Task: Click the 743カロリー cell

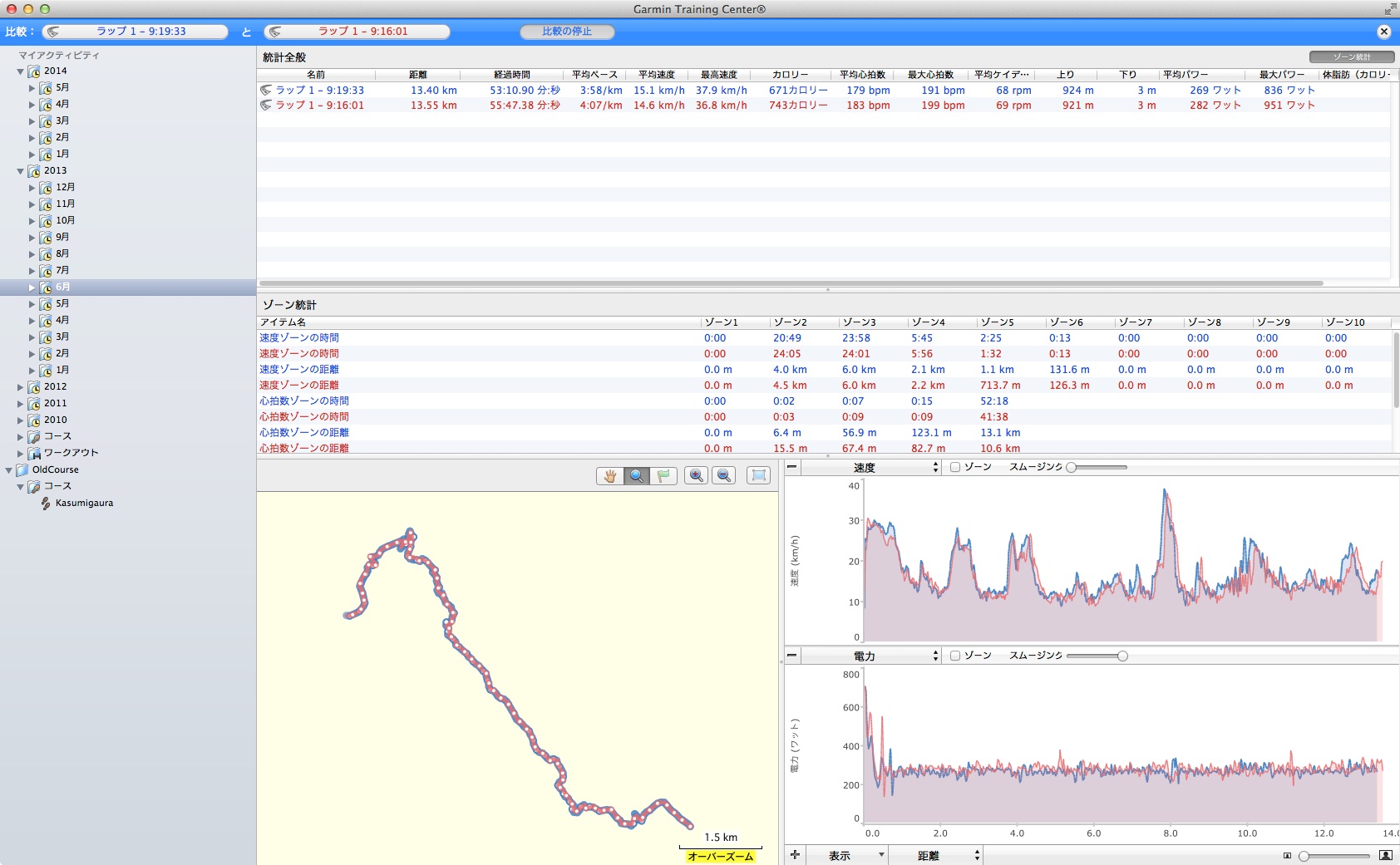Action: pyautogui.click(x=798, y=106)
